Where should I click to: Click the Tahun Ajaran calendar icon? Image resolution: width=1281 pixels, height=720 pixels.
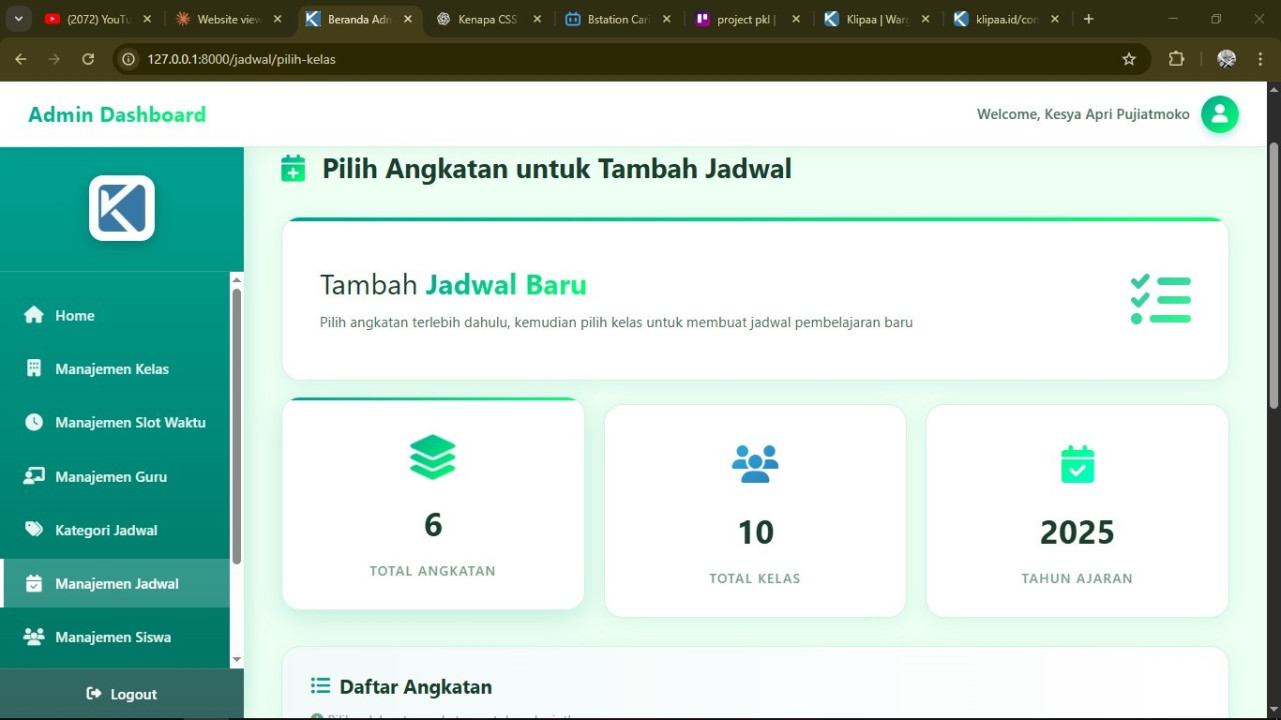coord(1077,464)
